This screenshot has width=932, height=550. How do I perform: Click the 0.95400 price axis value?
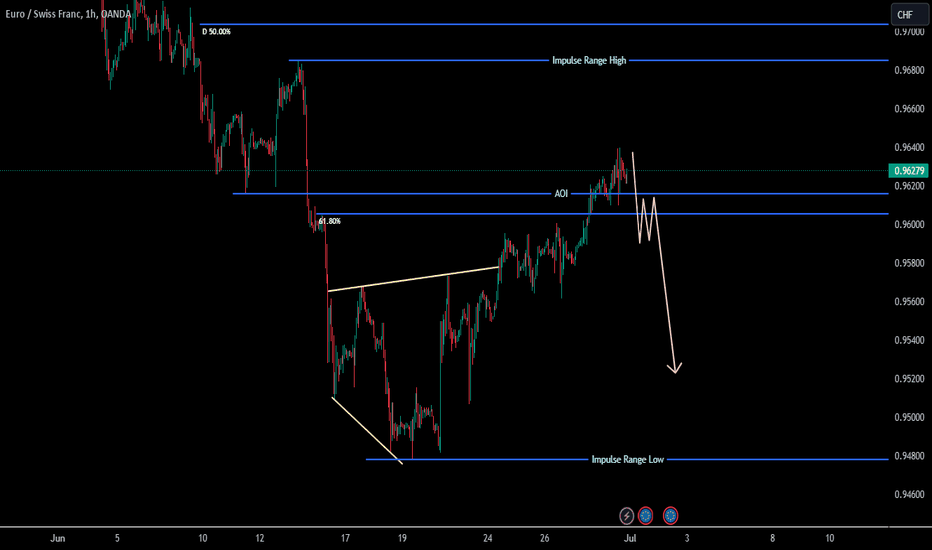909,340
